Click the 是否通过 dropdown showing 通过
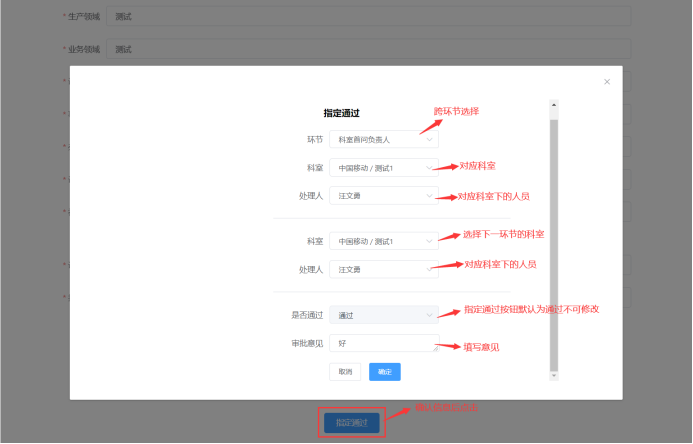Viewport: 693px width, 444px height. click(x=384, y=315)
